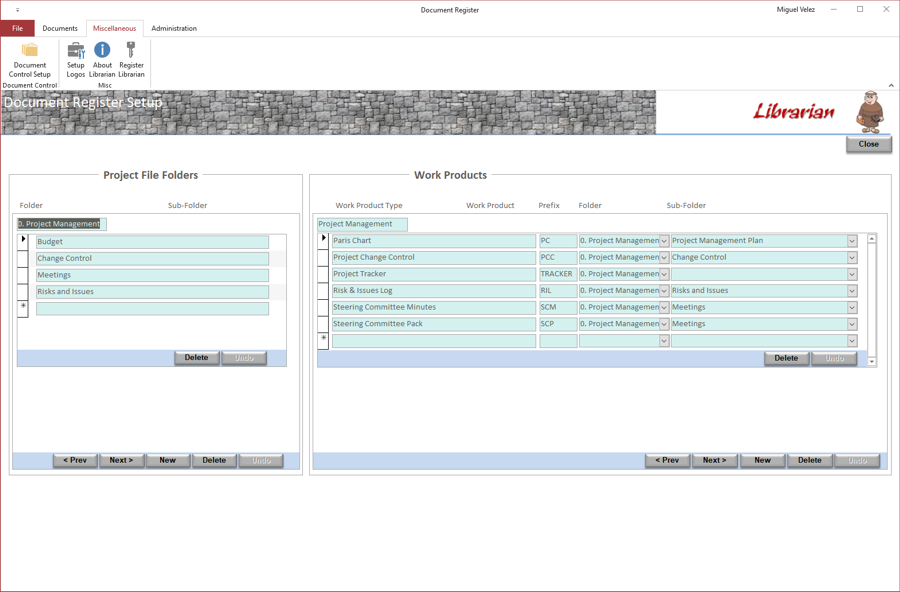Open Sub-Folder dropdown for Steering Committee Minutes
This screenshot has width=900, height=592.
pos(852,308)
